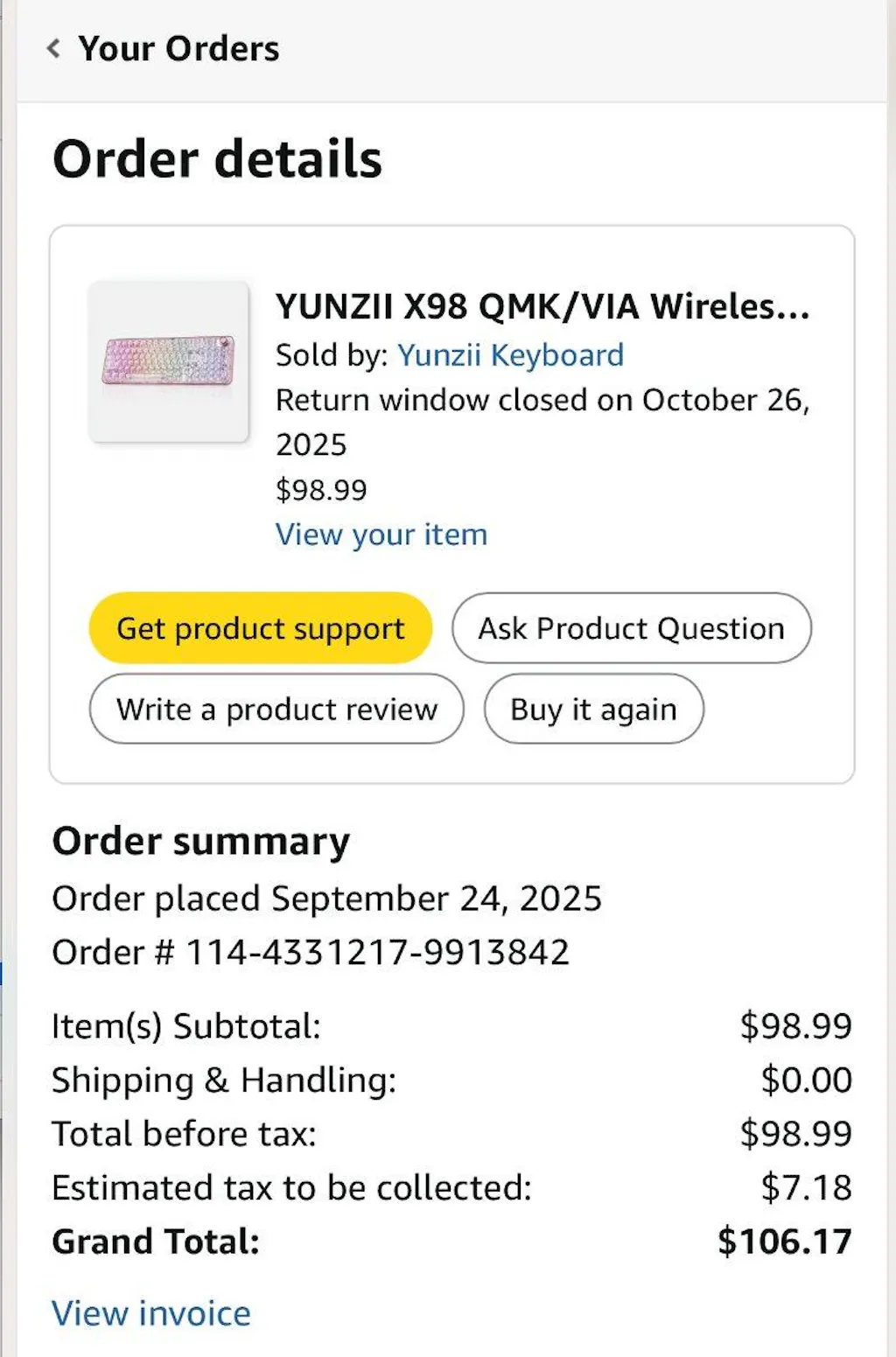Click "Buy it again"
The height and width of the screenshot is (1357, 896).
click(593, 710)
